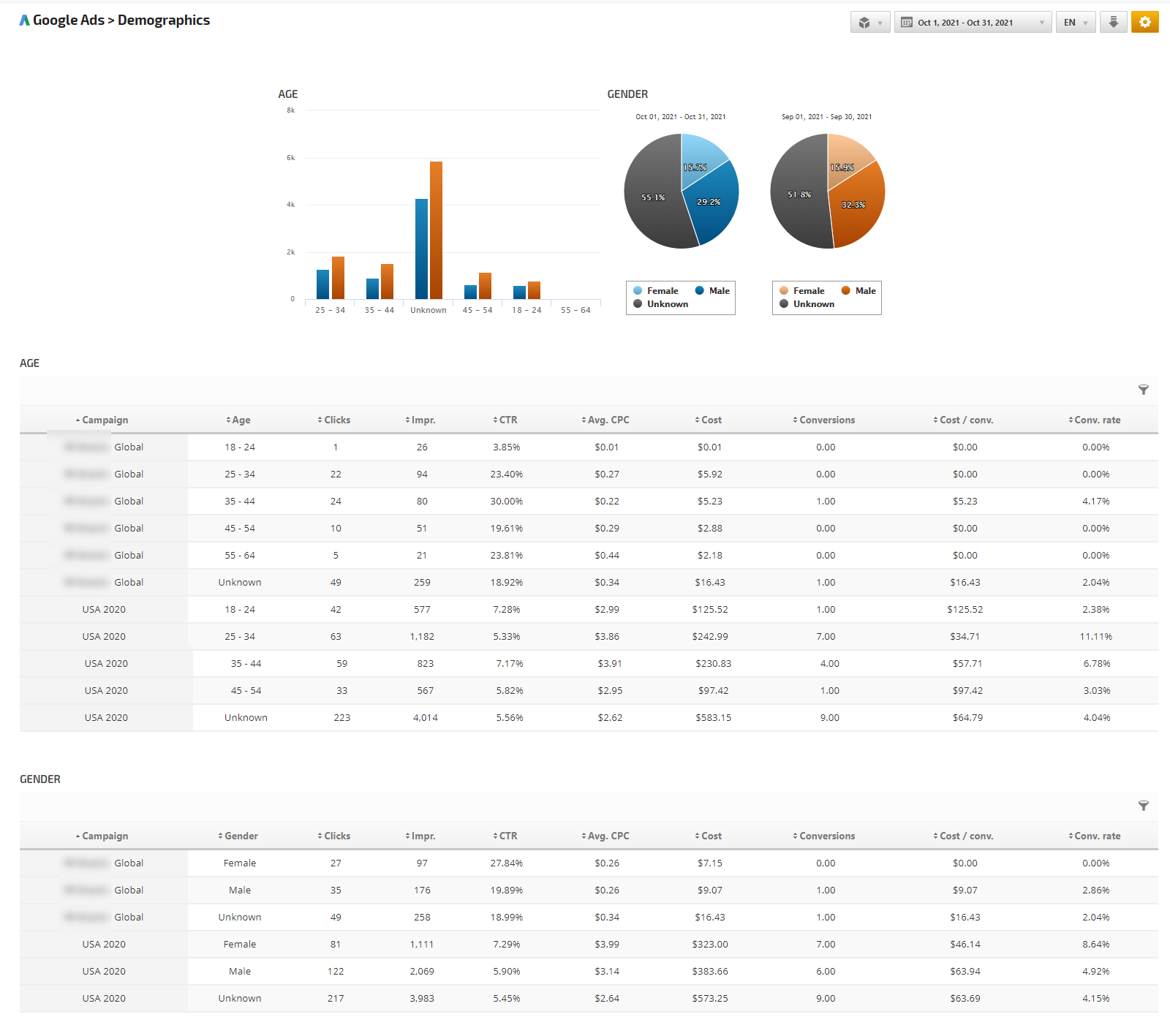Expand the Oct 1 - Oct 31 date range dropdown

coord(973,23)
